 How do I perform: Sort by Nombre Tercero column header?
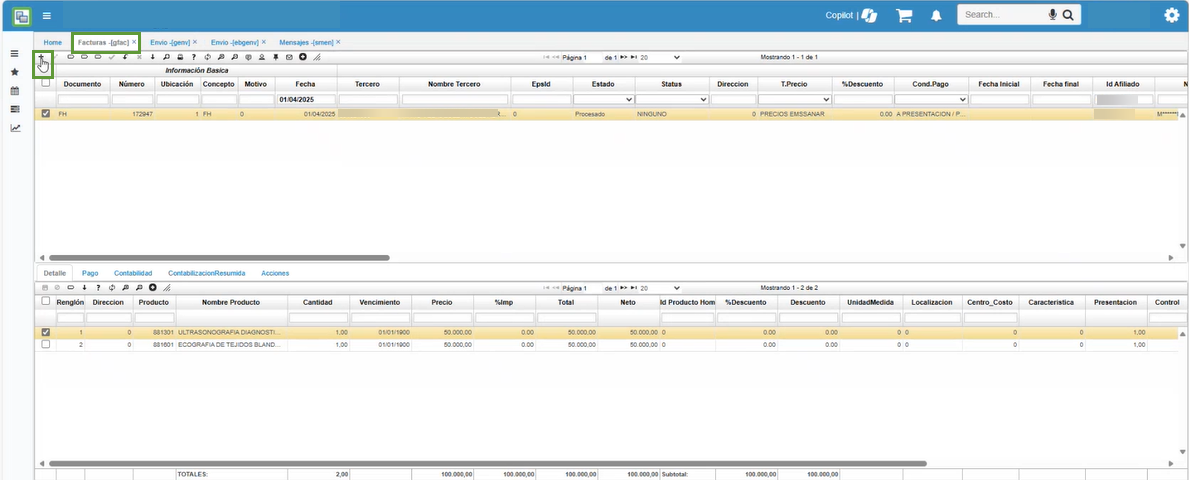coord(455,84)
